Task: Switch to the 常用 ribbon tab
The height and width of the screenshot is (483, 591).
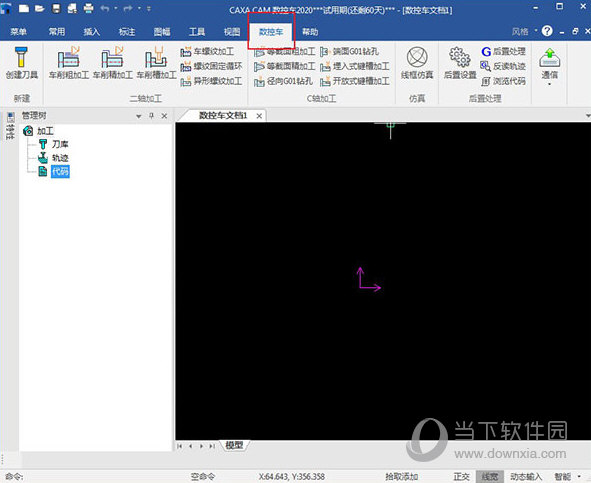Action: [57, 32]
